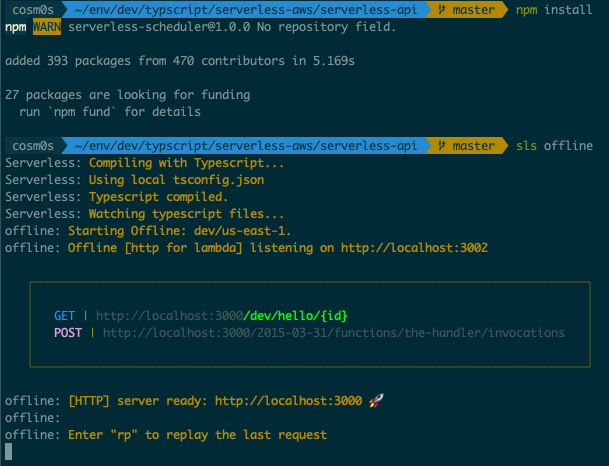
Task: Click the 'sls offline' command text
Action: point(554,146)
